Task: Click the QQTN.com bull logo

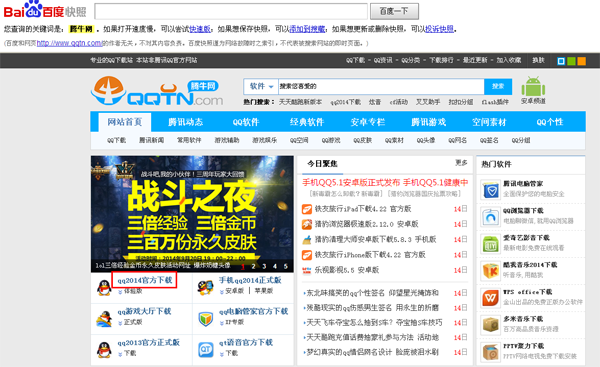Action: [157, 91]
